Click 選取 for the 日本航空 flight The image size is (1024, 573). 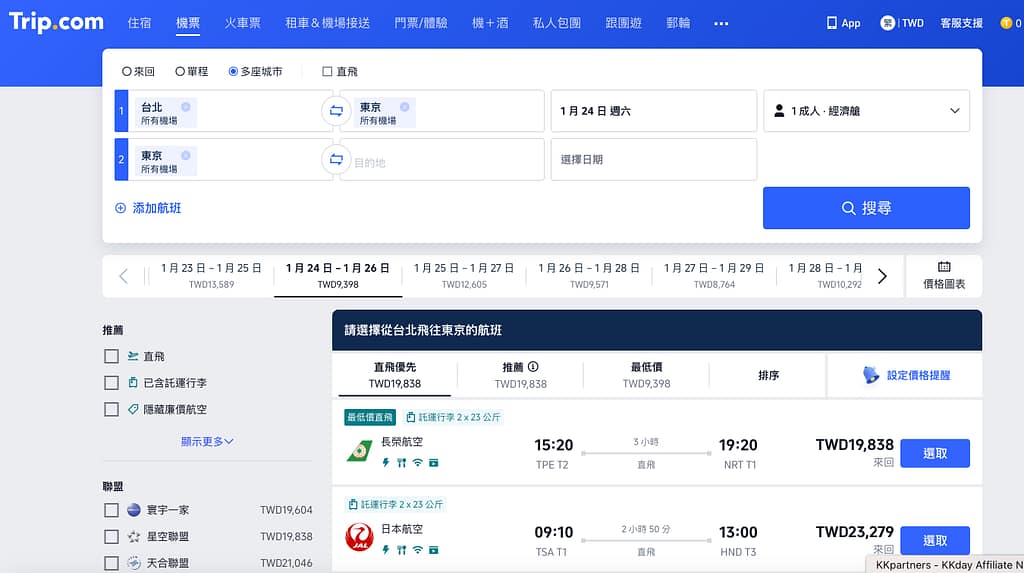935,540
